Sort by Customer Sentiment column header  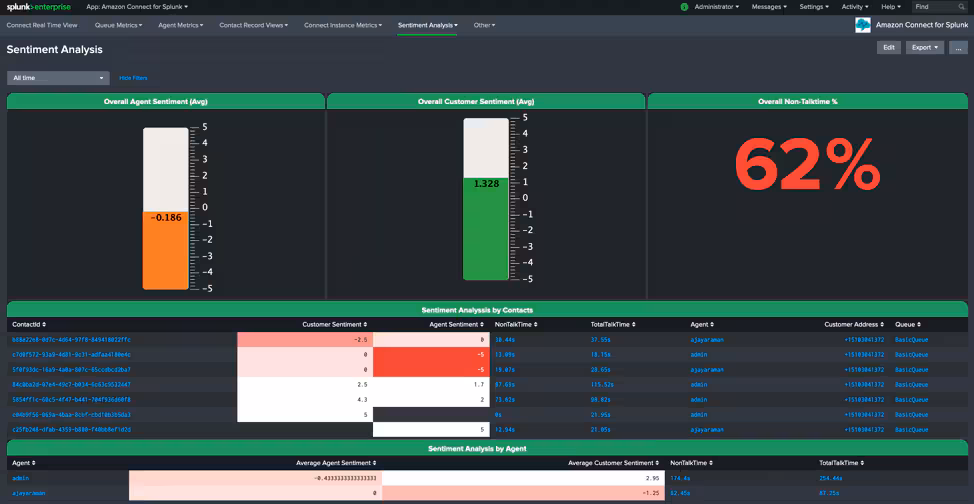333,324
